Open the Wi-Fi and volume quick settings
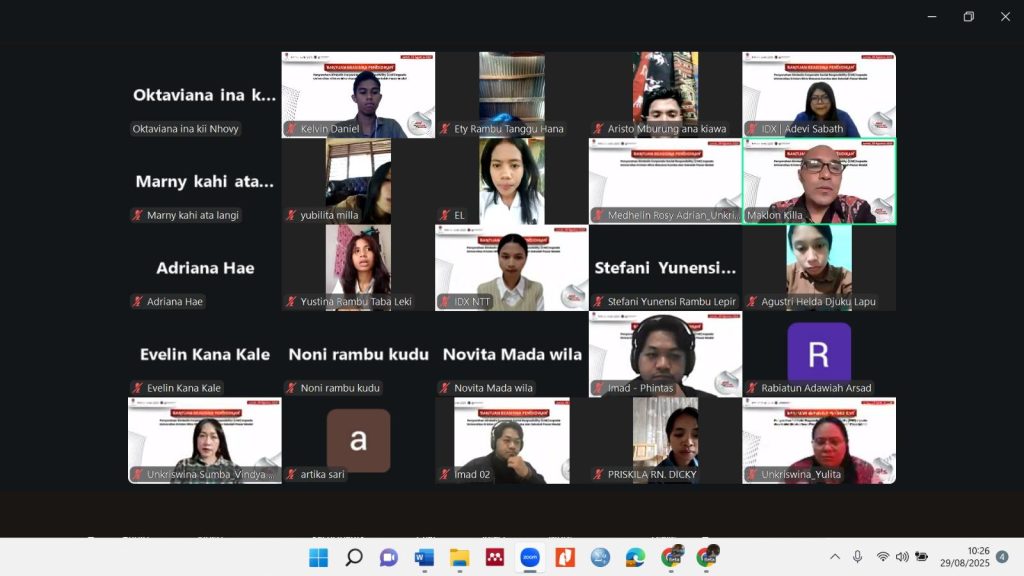Image resolution: width=1024 pixels, height=576 pixels. pos(901,557)
